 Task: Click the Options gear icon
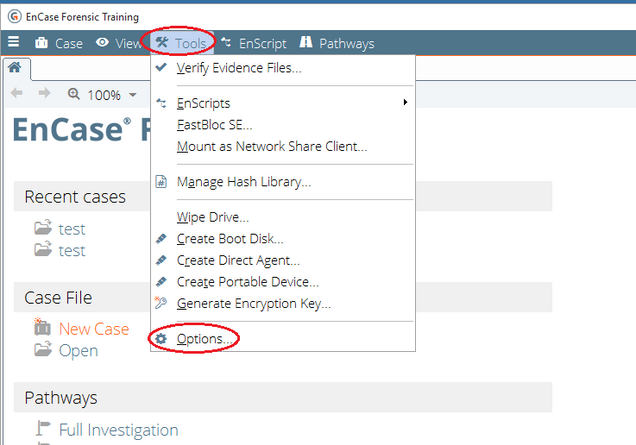coord(161,340)
